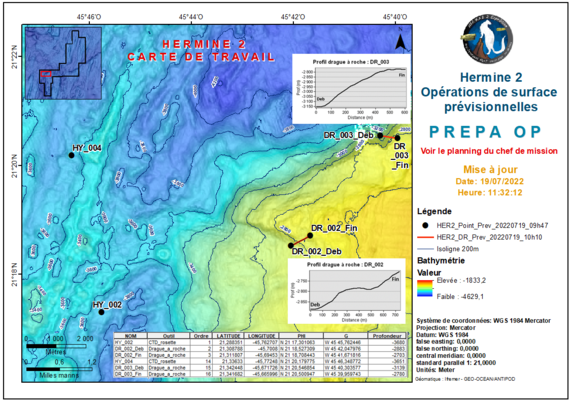Click the LATITUDE column header in table
Viewport: 570px width, 403px height.
tap(227, 336)
